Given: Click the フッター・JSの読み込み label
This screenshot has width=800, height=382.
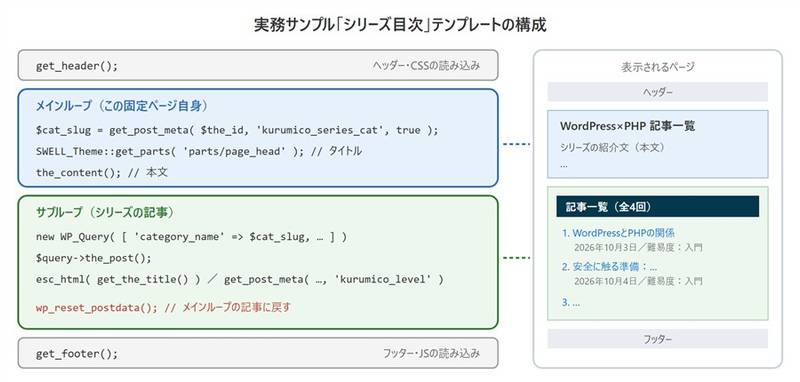Looking at the screenshot, I should 431,353.
